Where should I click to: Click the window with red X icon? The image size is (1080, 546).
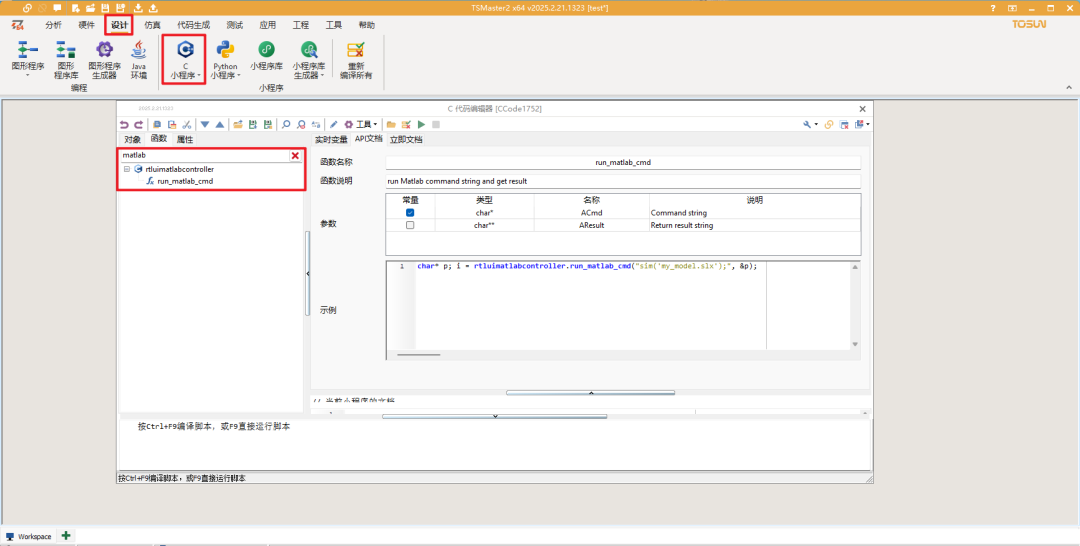click(844, 125)
